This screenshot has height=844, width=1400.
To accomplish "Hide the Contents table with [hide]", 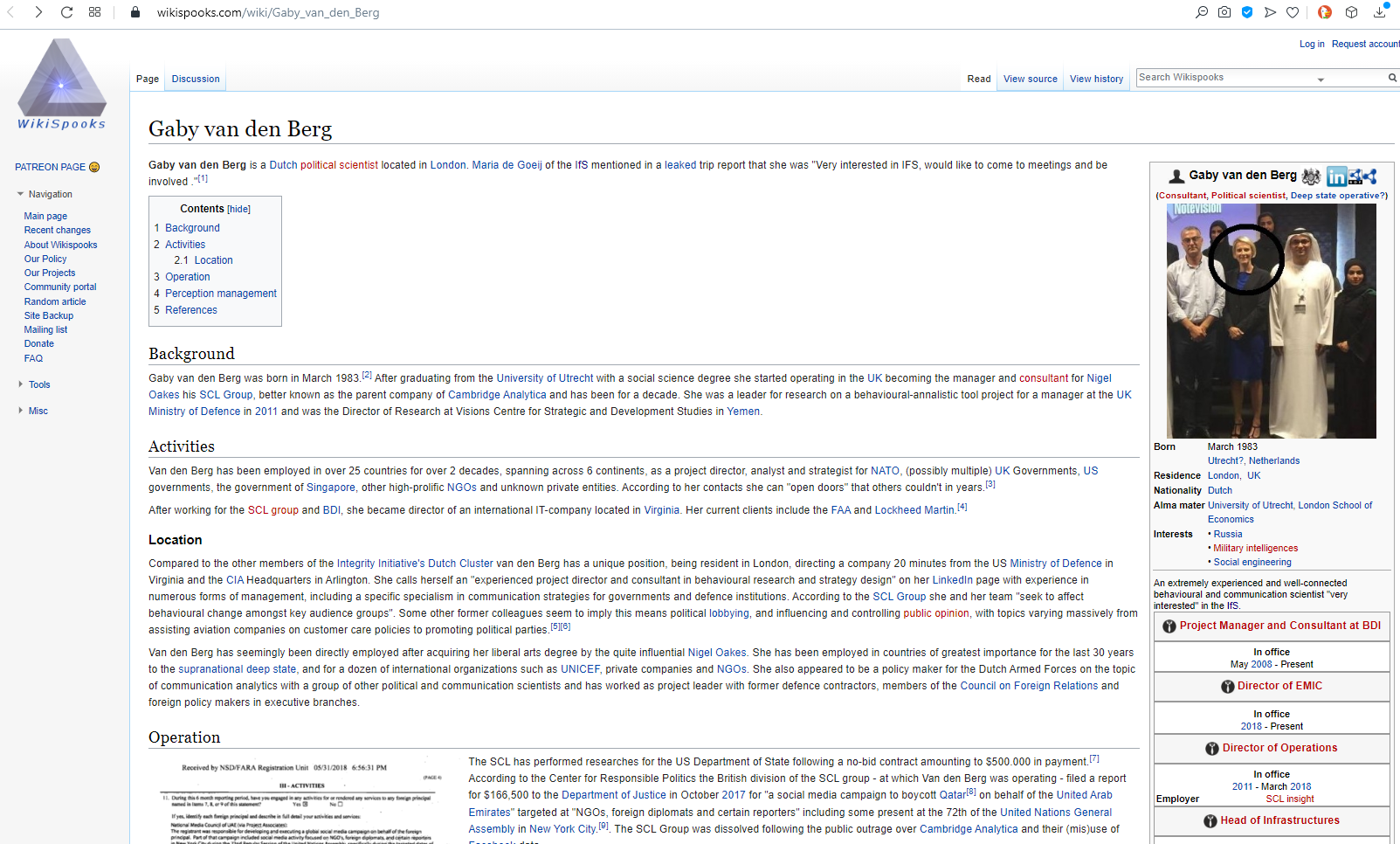I will pyautogui.click(x=238, y=210).
